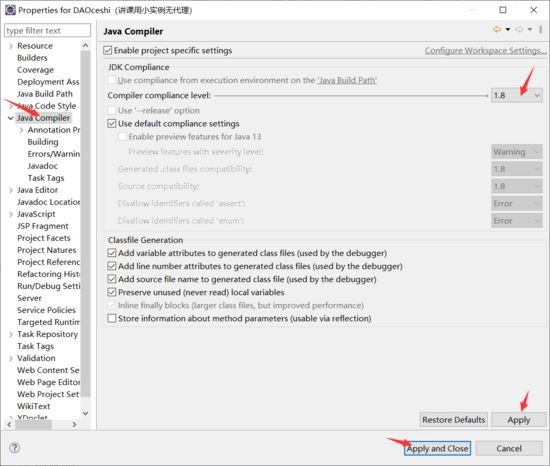Viewport: 550px width, 466px height.
Task: Select Project Facets in tree
Action: (44, 238)
